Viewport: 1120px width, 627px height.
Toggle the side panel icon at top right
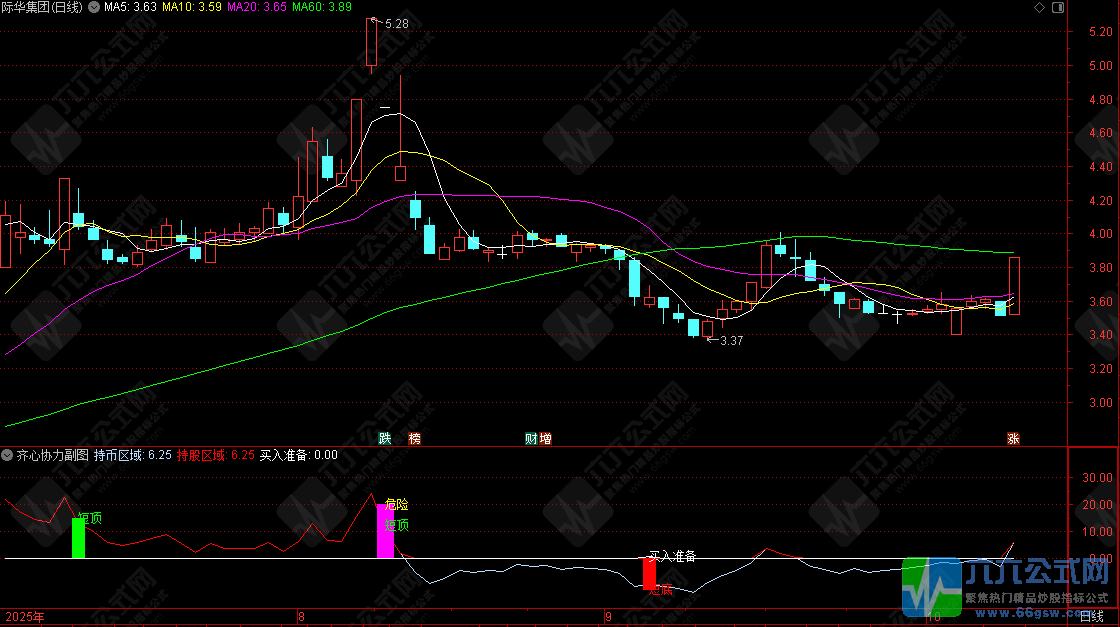(x=1058, y=8)
